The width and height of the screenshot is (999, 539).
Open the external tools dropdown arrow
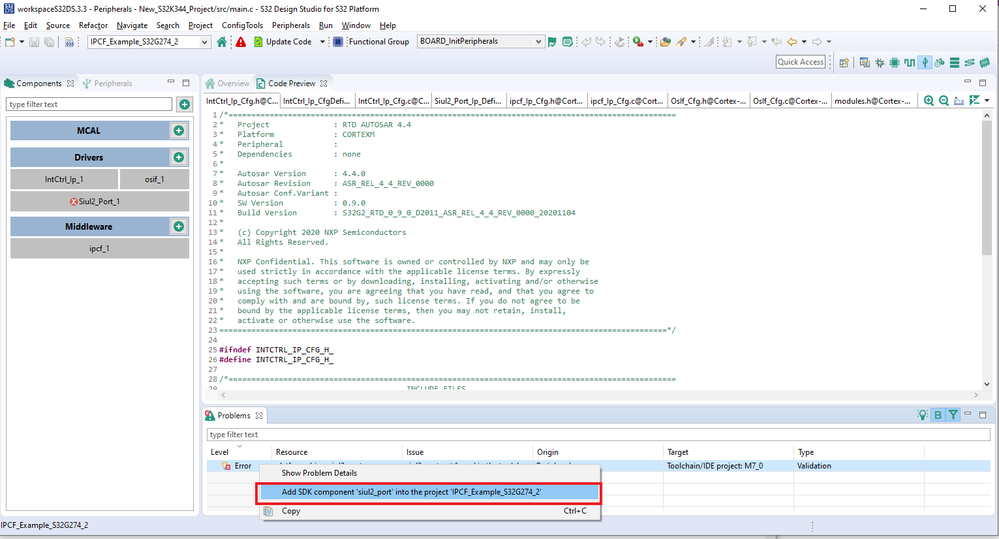pos(650,42)
